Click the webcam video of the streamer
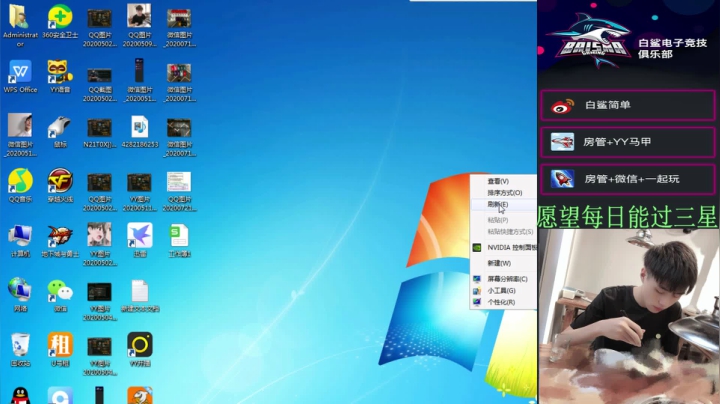Screen dimensions: 720x404 point(629,317)
